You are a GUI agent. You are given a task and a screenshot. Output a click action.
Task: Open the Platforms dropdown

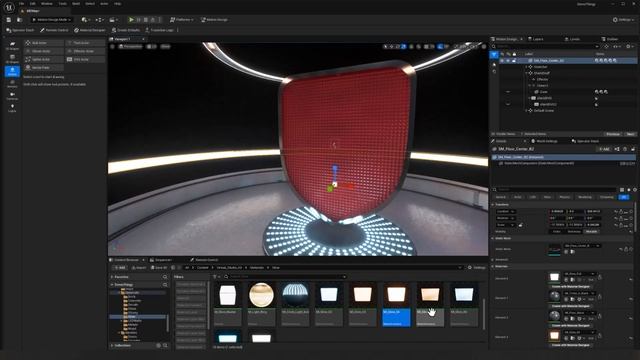coord(182,20)
